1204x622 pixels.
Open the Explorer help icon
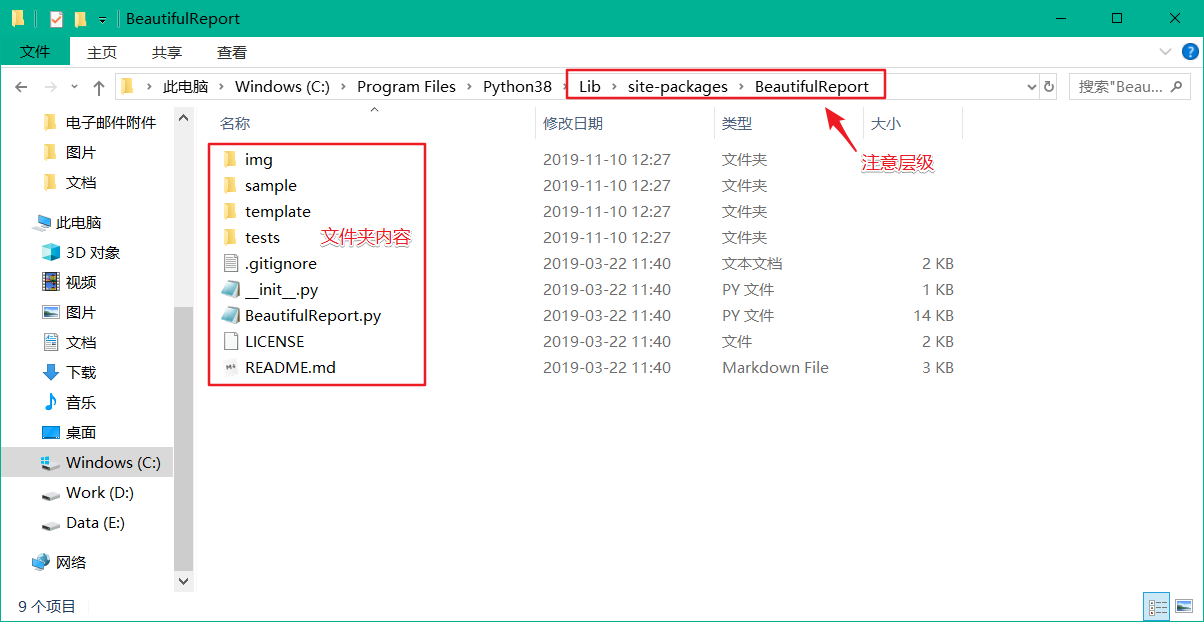1191,52
